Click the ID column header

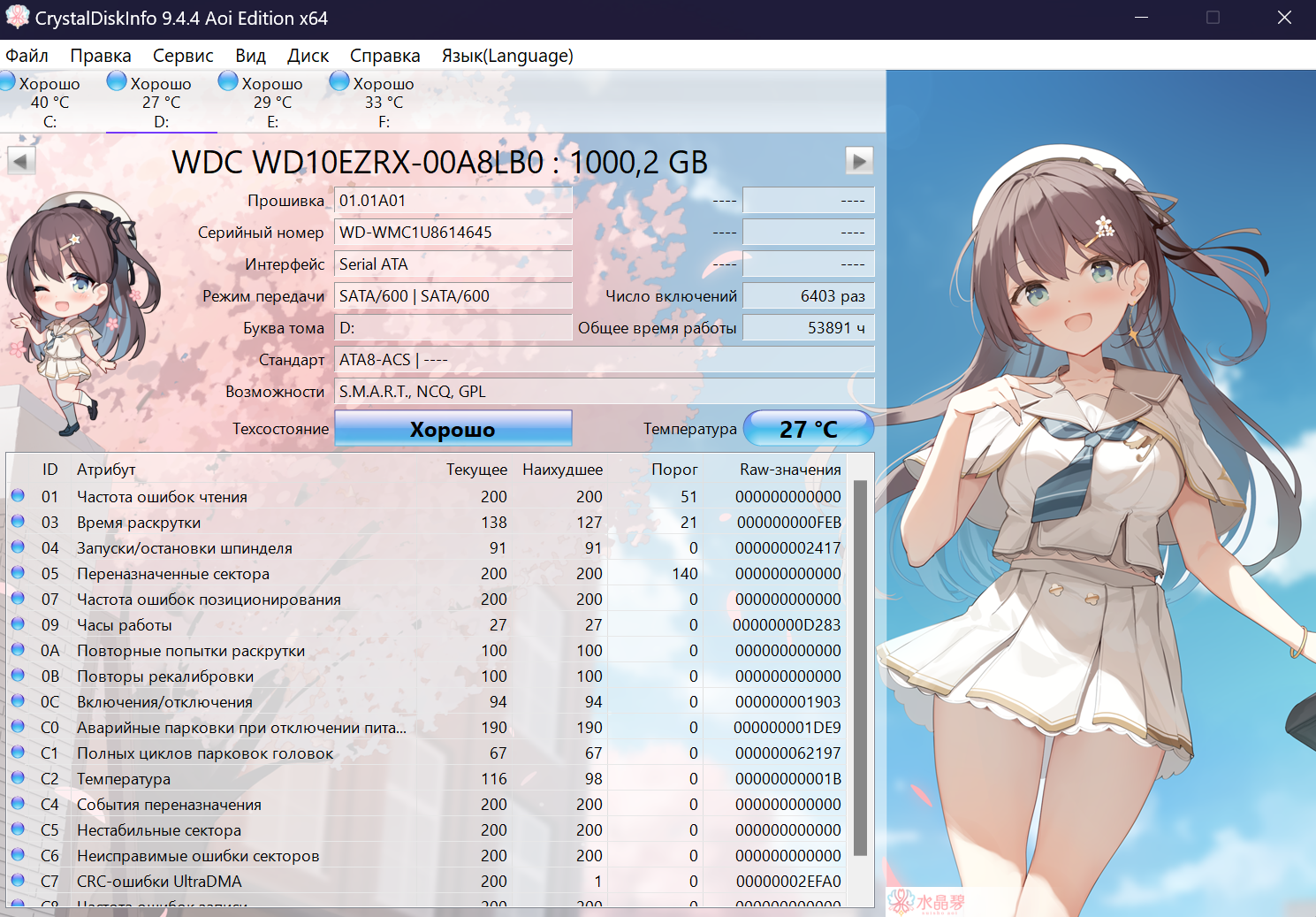pyautogui.click(x=49, y=470)
